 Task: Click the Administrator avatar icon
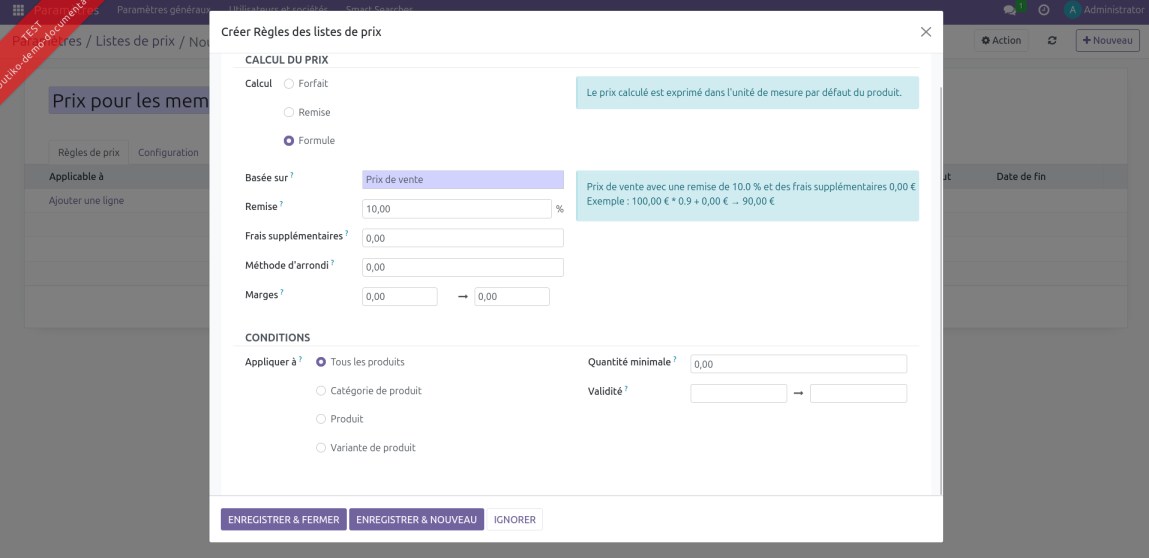pyautogui.click(x=1072, y=10)
